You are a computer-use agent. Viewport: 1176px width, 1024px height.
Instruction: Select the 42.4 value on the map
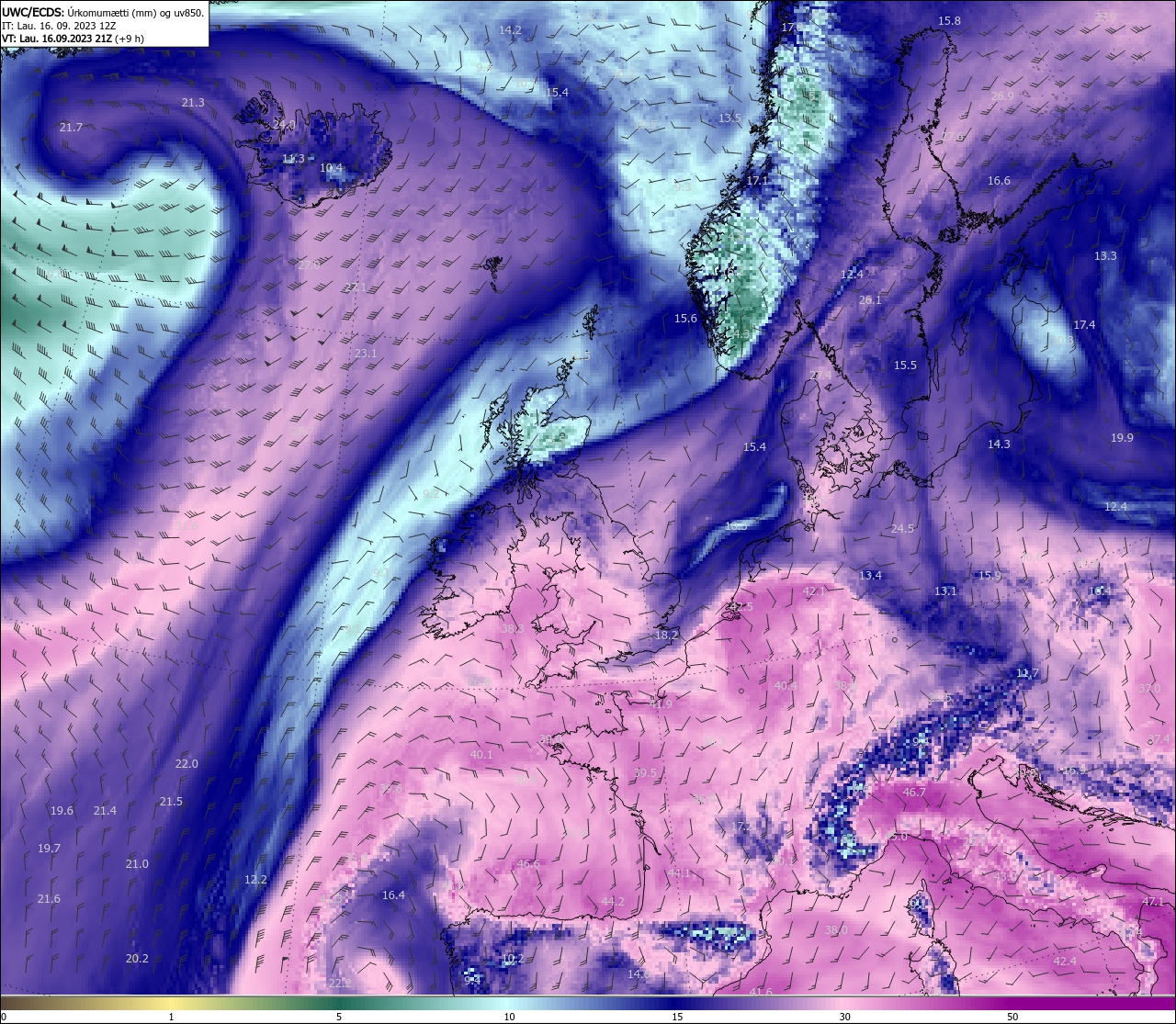(1065, 962)
